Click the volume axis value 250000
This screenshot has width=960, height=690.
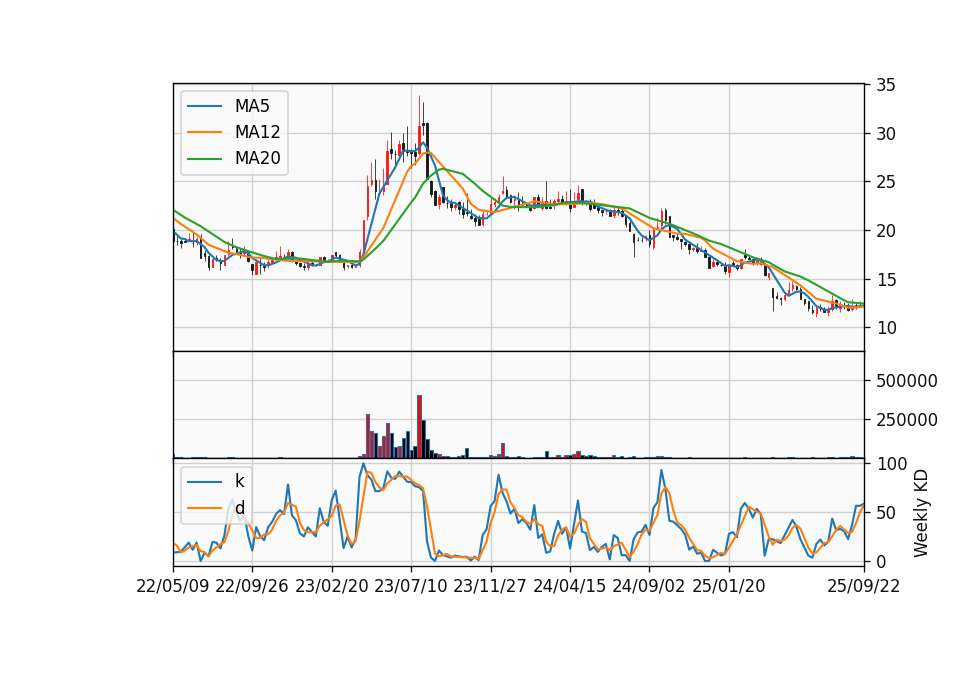907,420
